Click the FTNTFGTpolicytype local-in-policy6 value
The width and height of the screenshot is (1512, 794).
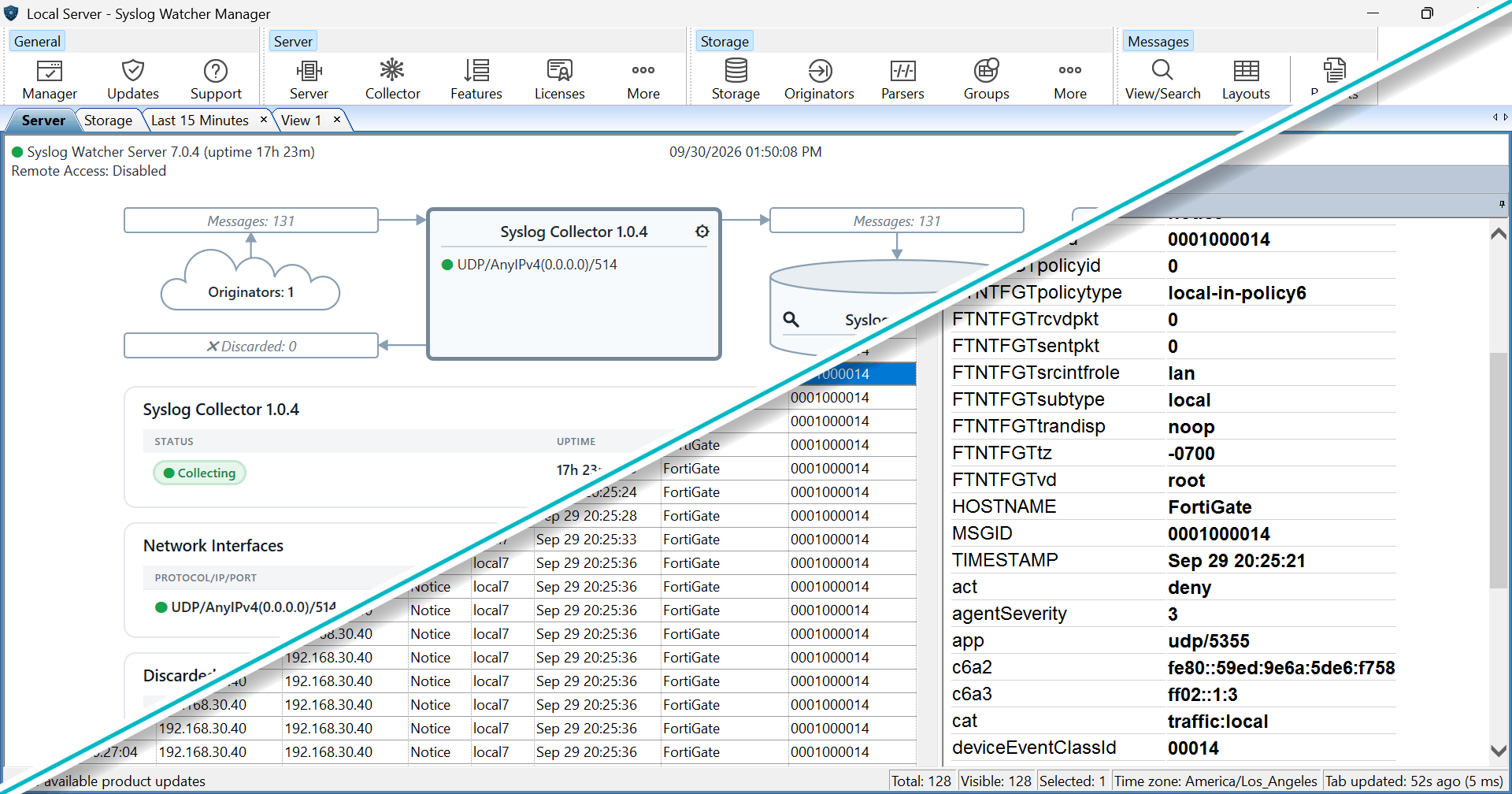[x=1236, y=293]
